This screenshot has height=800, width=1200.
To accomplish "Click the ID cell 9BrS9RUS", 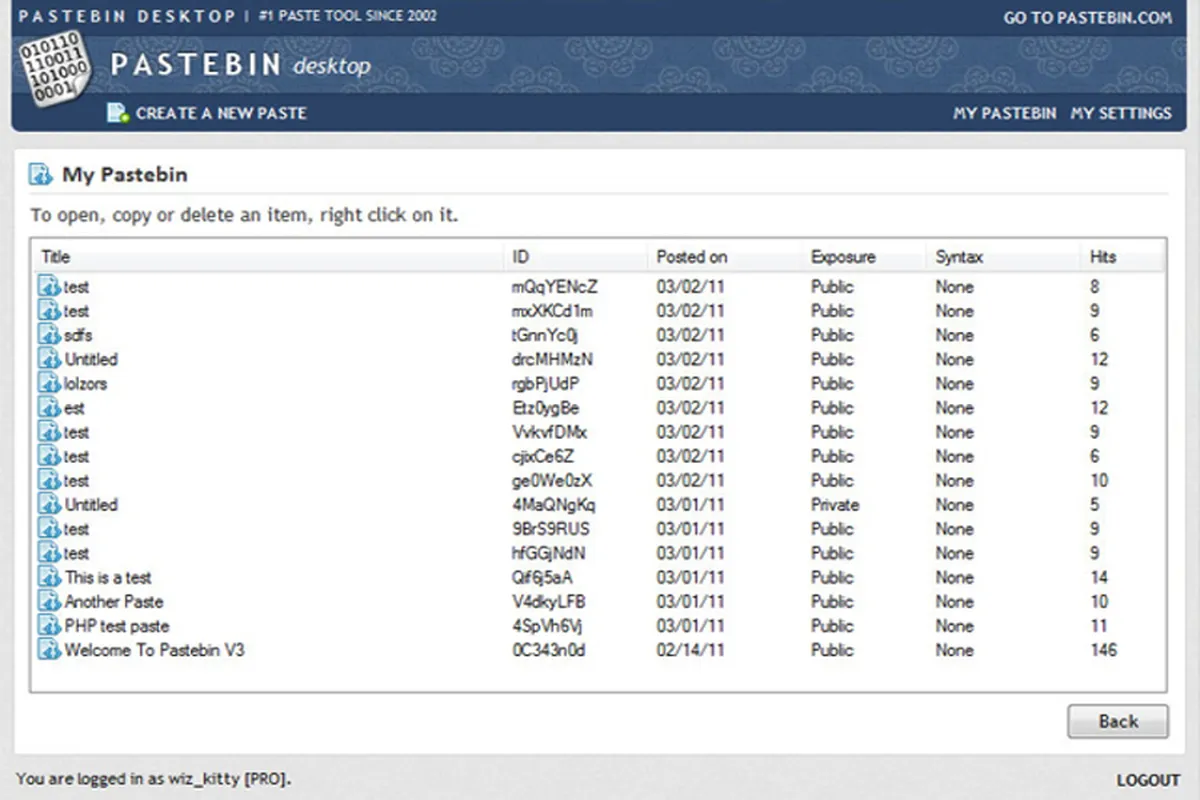I will (x=550, y=529).
